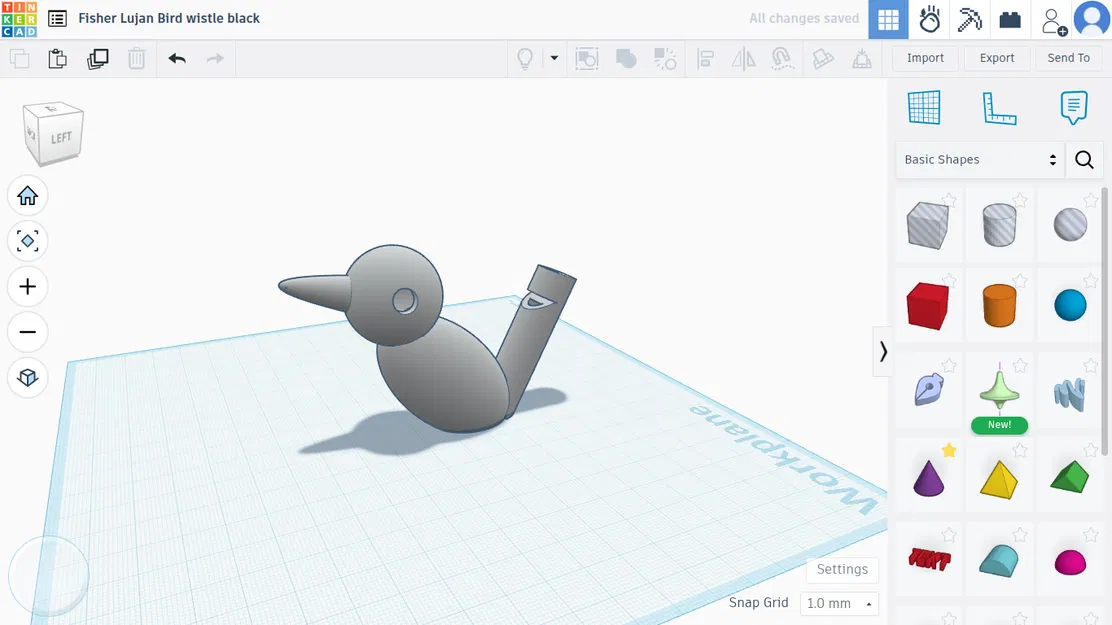Select the orange Cylinder shape
The image size is (1112, 625).
(x=999, y=306)
